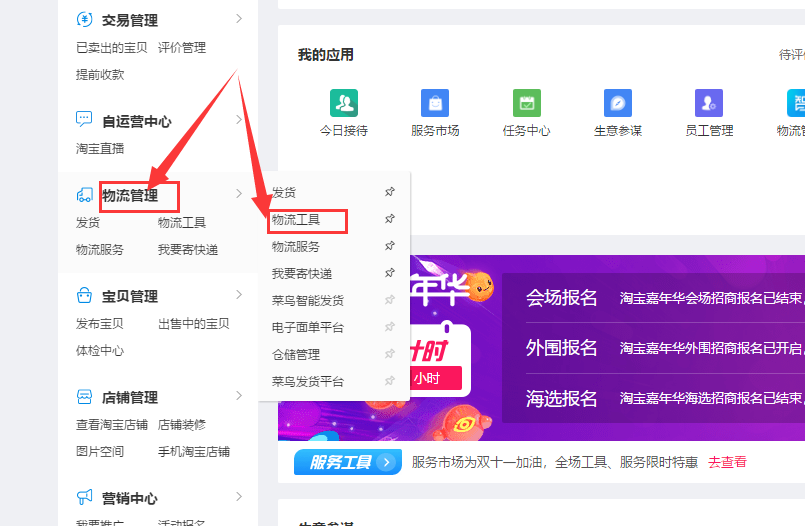Click 外围报名 in the purple banner
805x526 pixels.
pyautogui.click(x=562, y=347)
